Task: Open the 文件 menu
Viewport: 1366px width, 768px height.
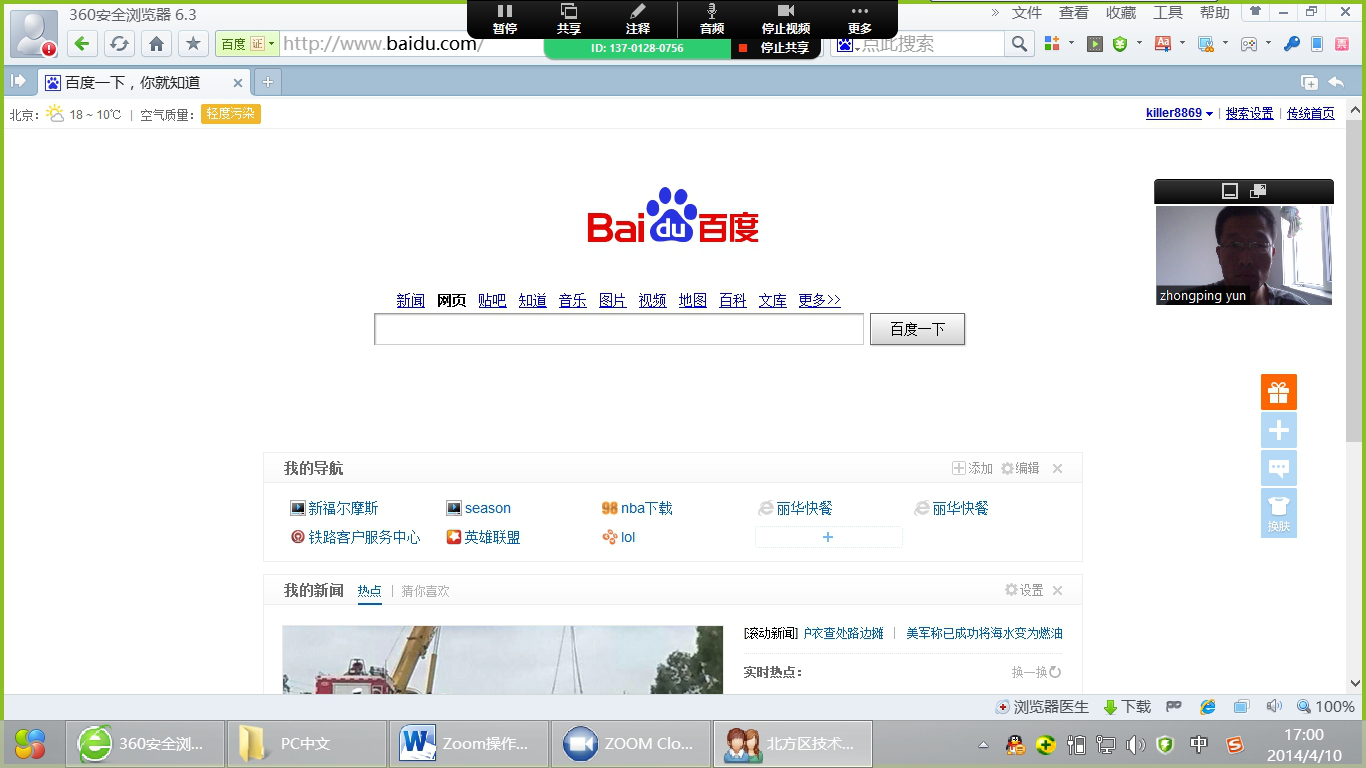Action: click(x=1027, y=12)
